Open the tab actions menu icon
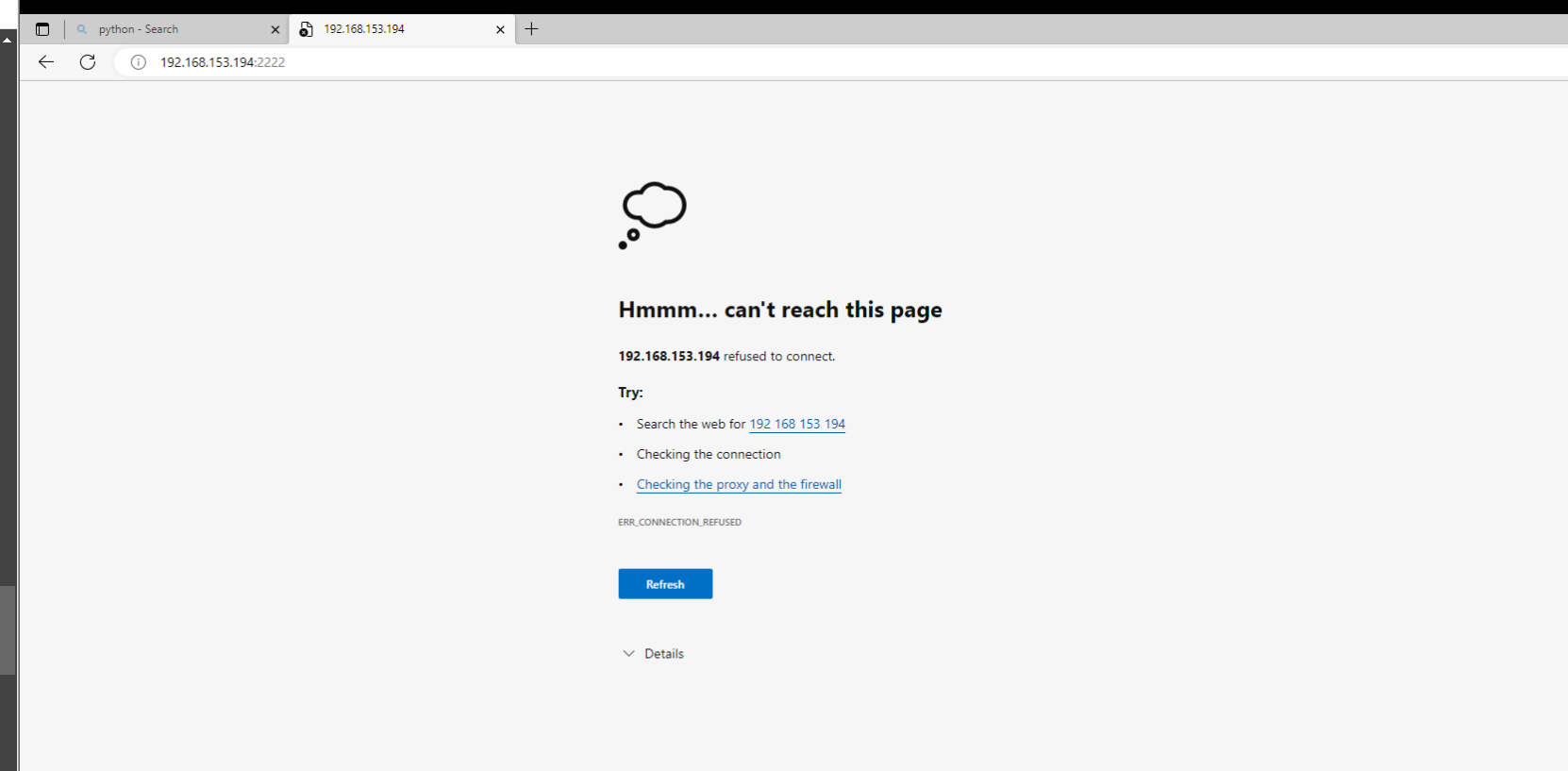 tap(42, 29)
